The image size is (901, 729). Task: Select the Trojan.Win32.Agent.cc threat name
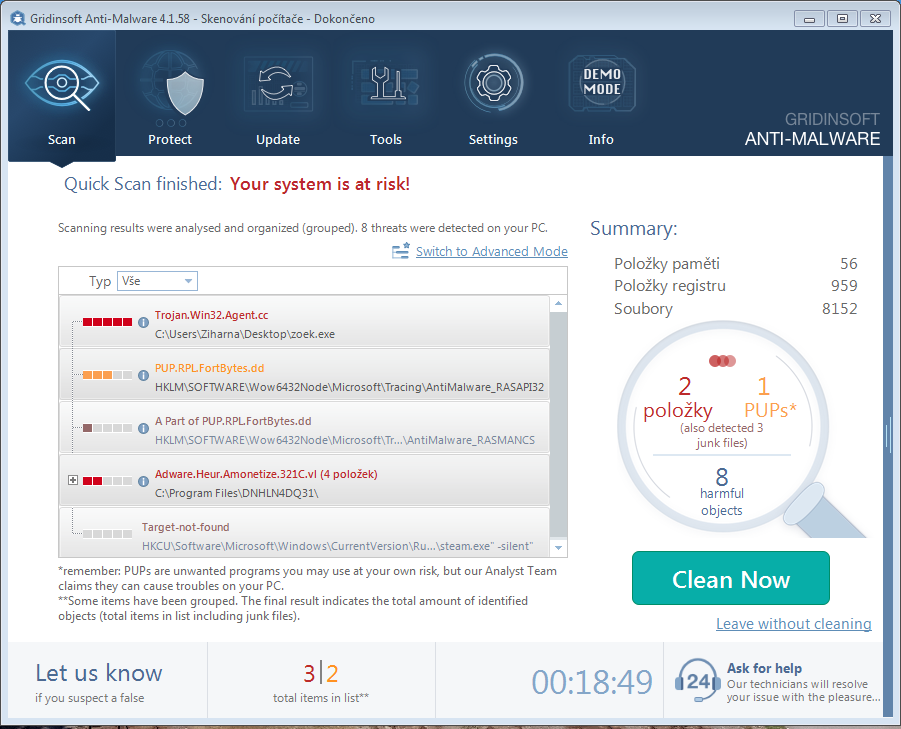[x=211, y=315]
